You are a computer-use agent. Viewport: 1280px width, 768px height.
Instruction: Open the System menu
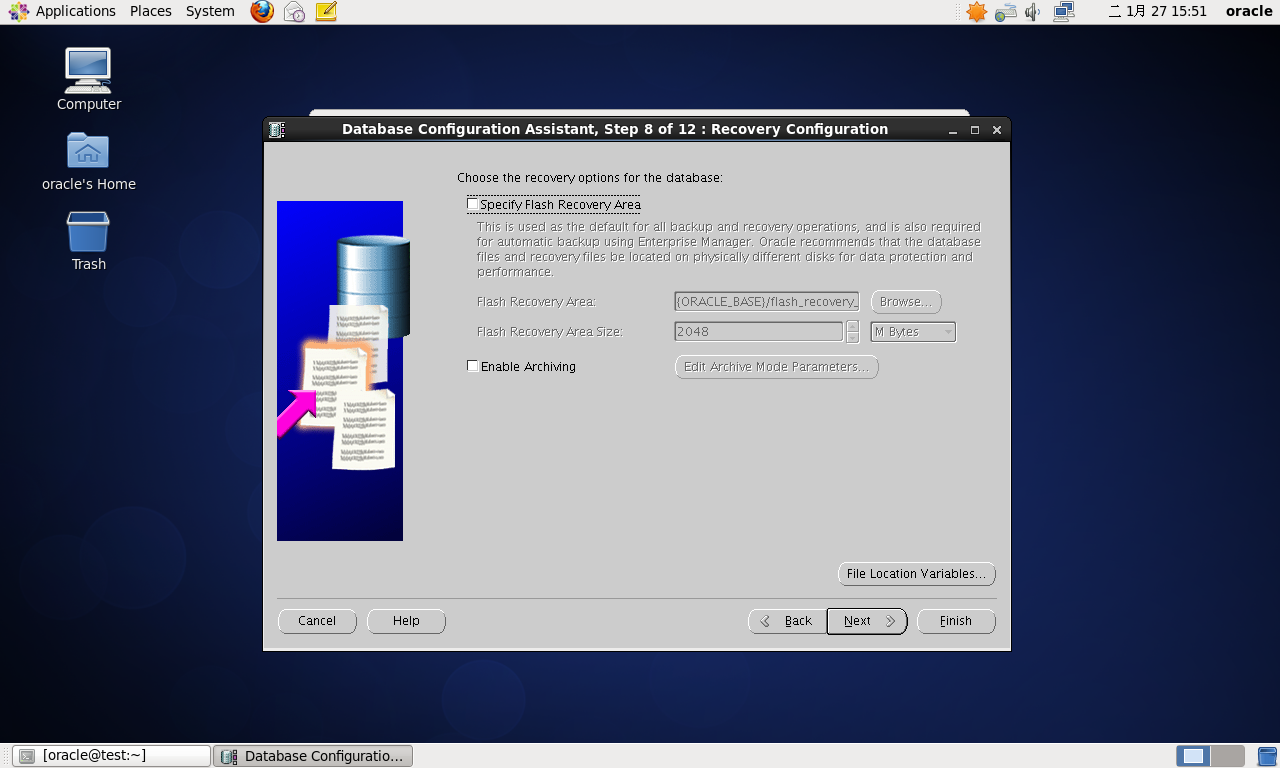[x=210, y=11]
